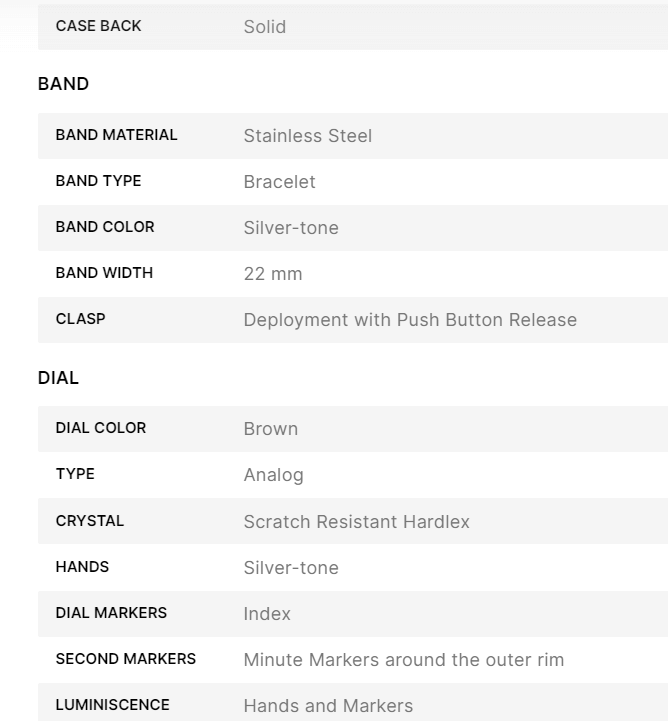Click the CLASP label

80,319
